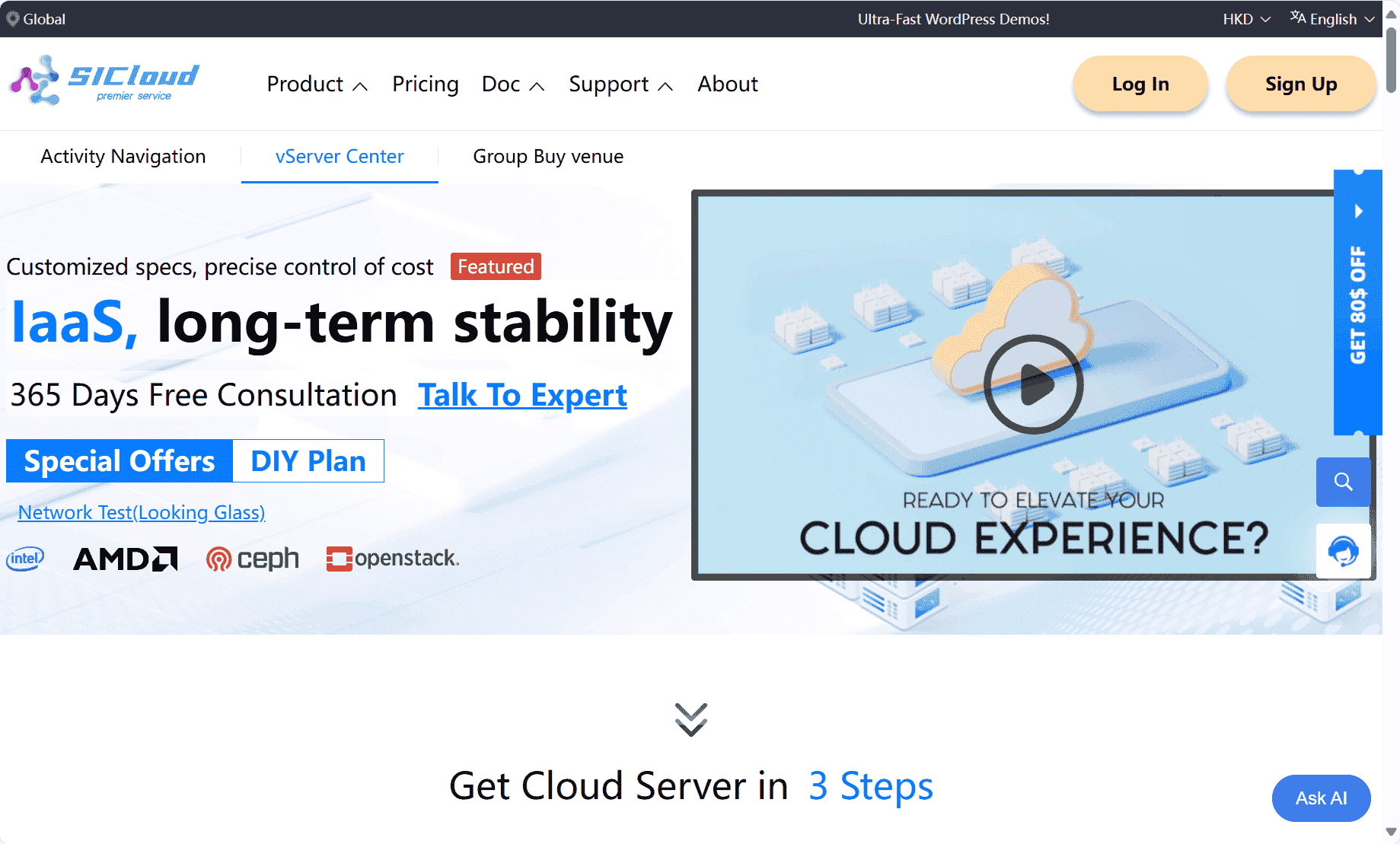Image resolution: width=1400 pixels, height=844 pixels.
Task: Play the cloud experience video
Action: pos(1033,384)
